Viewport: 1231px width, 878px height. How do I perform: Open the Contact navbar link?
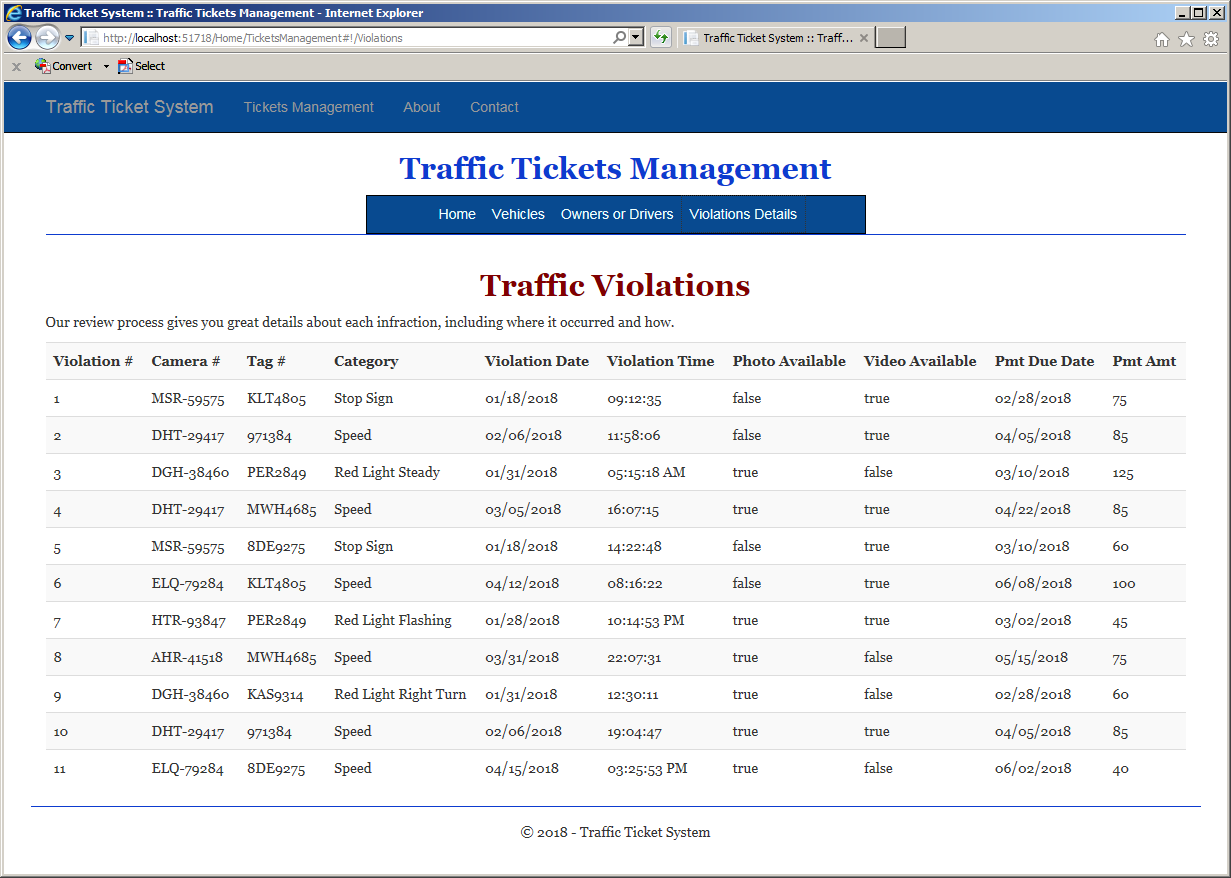tap(494, 107)
